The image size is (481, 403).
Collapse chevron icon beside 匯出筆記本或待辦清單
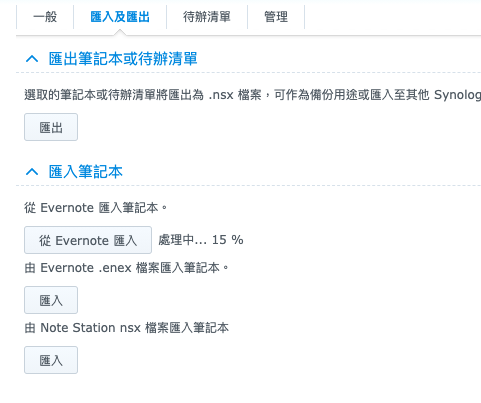point(32,59)
